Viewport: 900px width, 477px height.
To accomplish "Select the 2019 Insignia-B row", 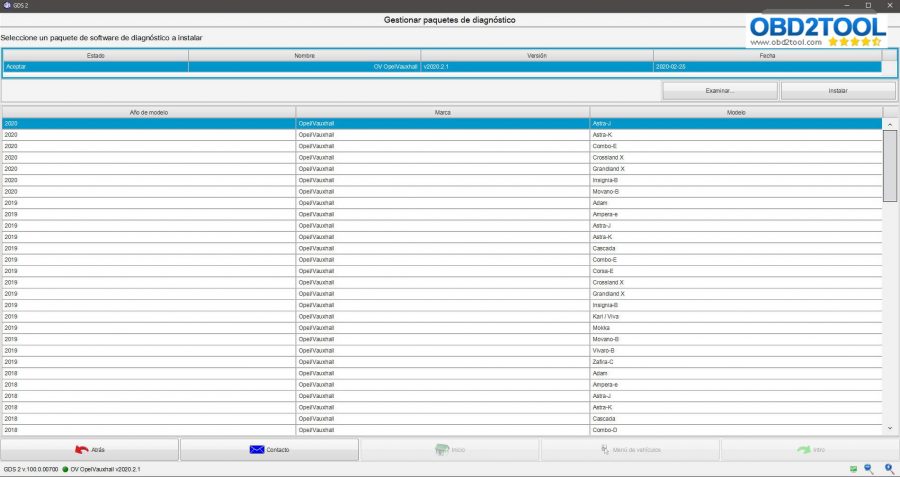I will tap(442, 305).
